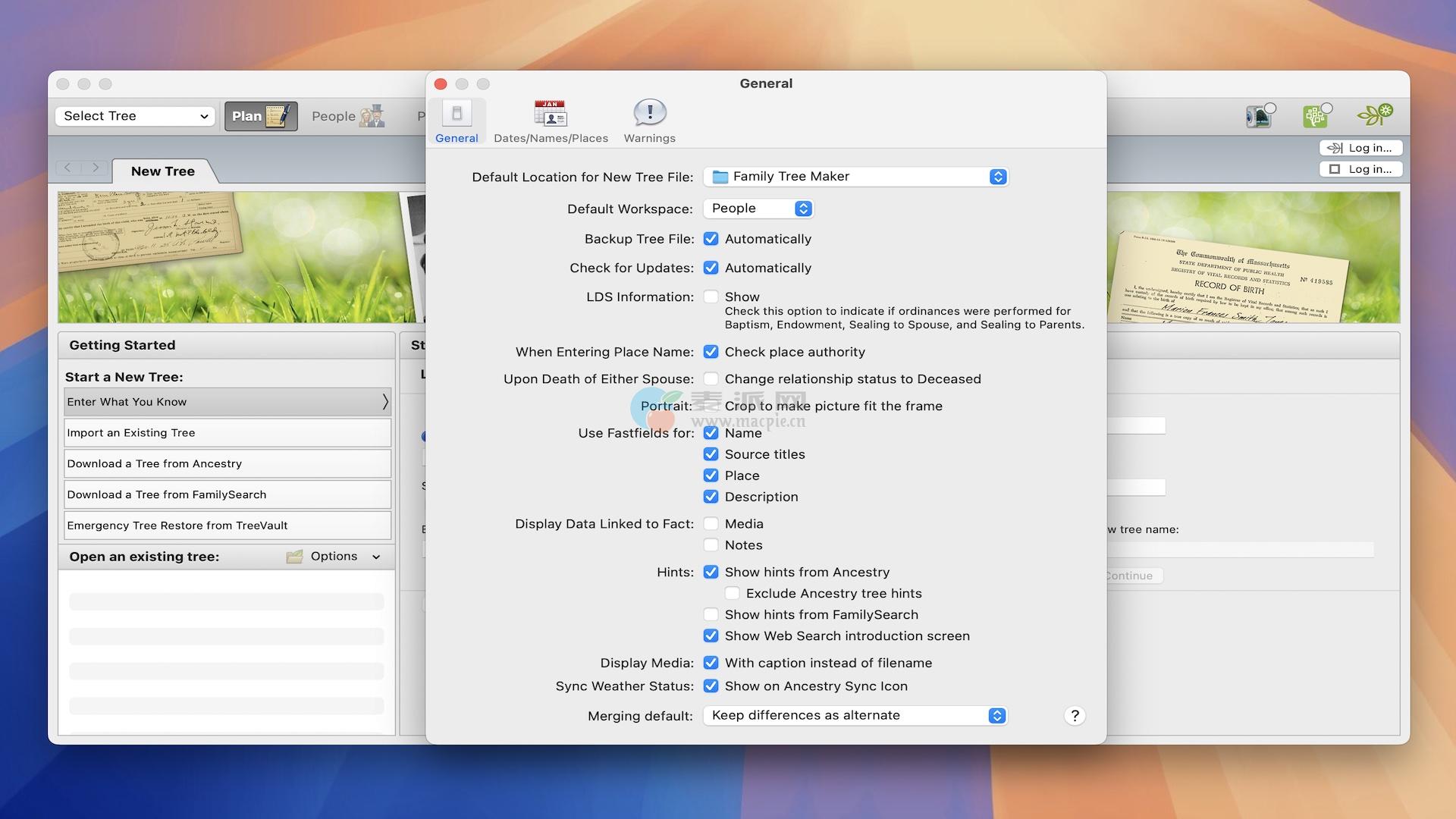Enable Media under Display Data Linked
Image resolution: width=1456 pixels, height=819 pixels.
[x=711, y=524]
